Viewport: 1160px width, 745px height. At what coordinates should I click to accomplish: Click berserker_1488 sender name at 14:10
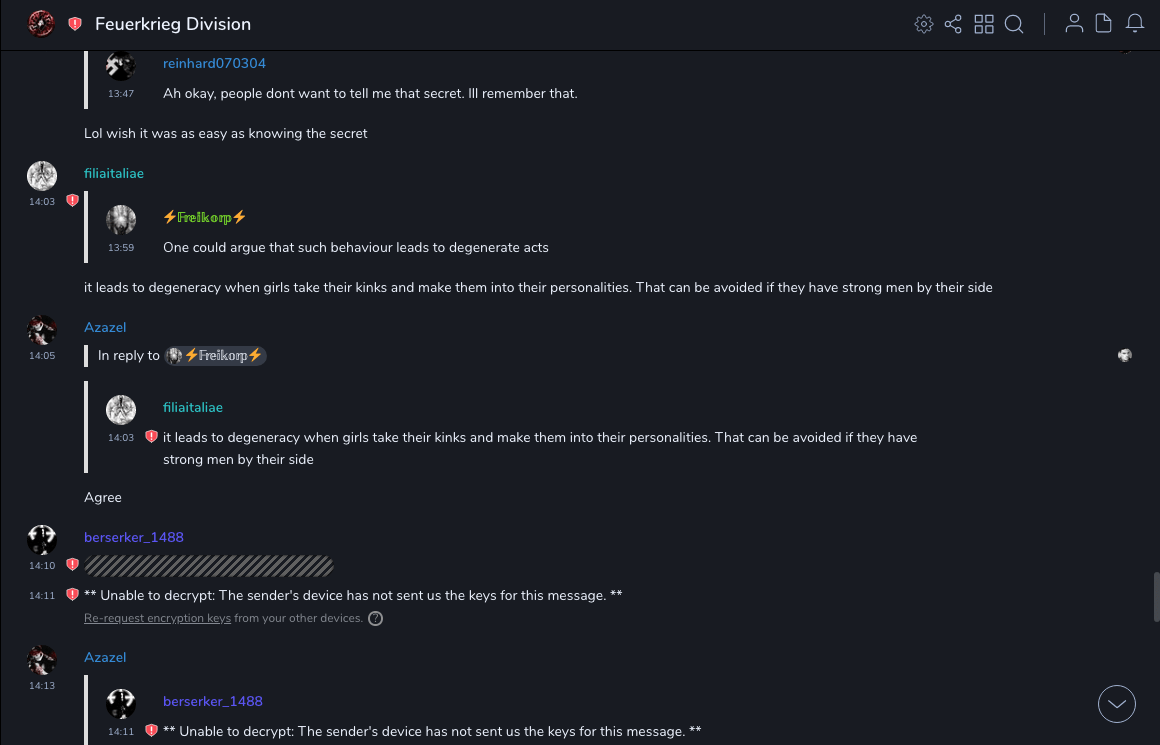[134, 538]
